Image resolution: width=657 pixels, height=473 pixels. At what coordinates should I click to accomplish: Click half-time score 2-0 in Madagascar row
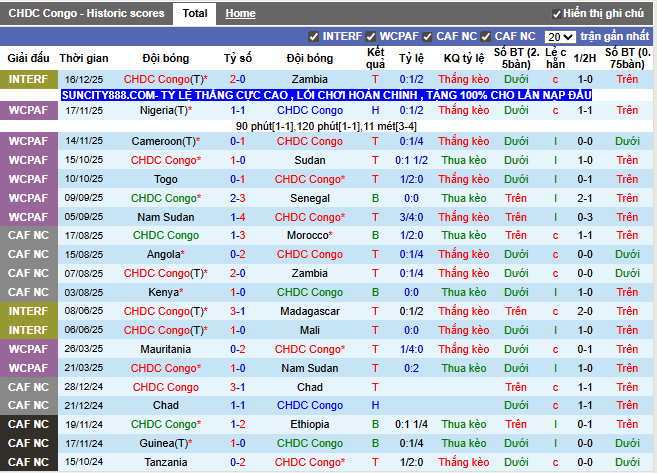[585, 311]
